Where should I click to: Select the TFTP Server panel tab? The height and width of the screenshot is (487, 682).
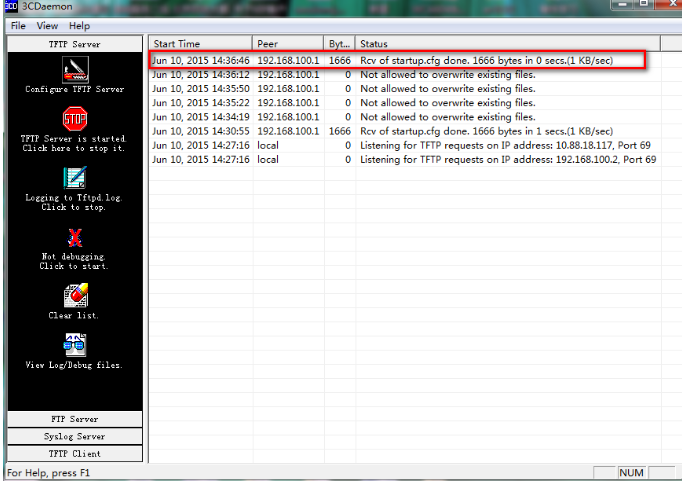point(75,44)
